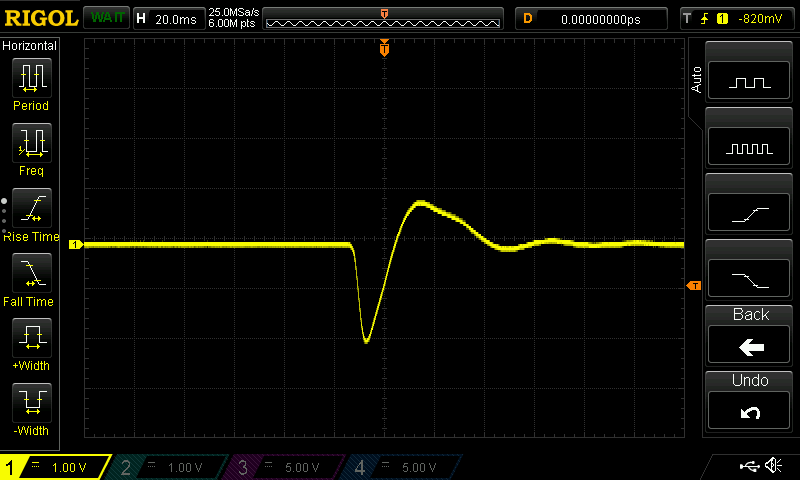Image resolution: width=800 pixels, height=480 pixels.
Task: Click the orange trigger position marker above the grid
Action: point(384,48)
